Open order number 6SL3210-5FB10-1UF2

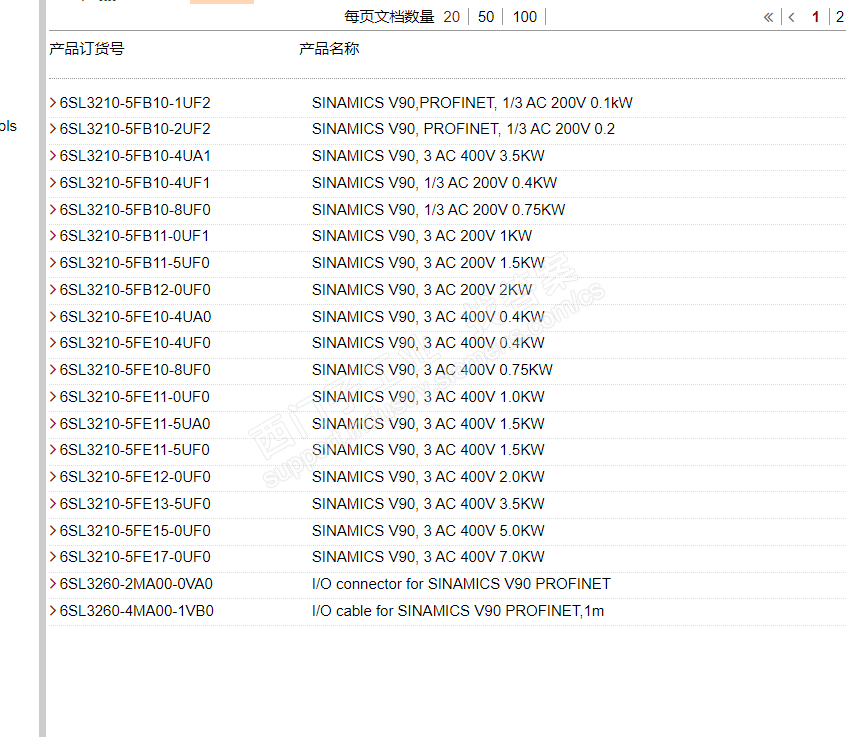[135, 103]
